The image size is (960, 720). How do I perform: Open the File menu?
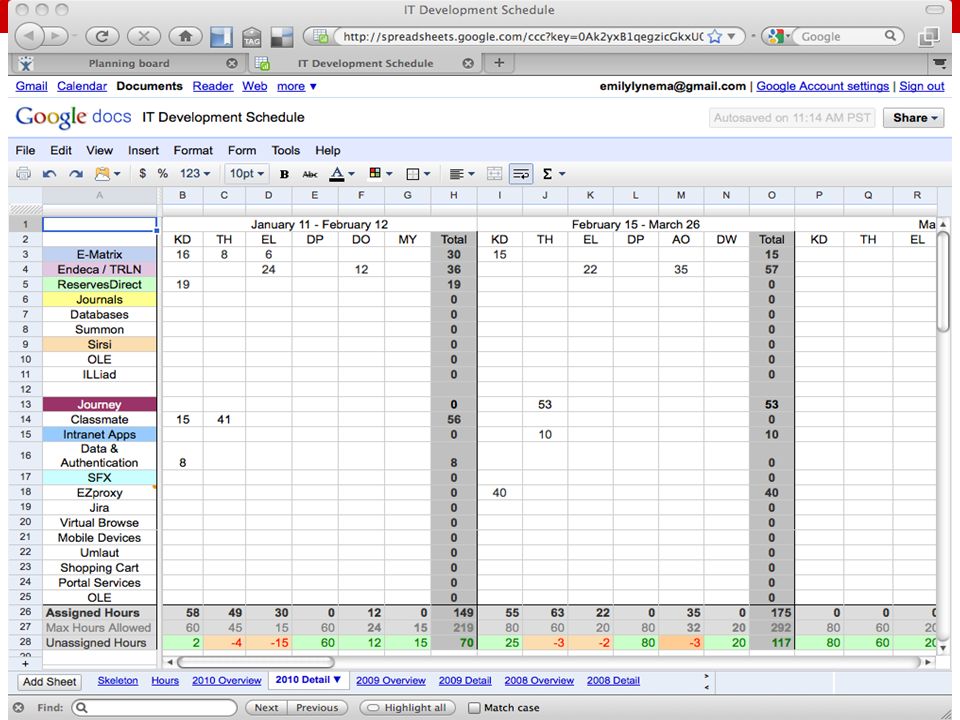pos(25,151)
